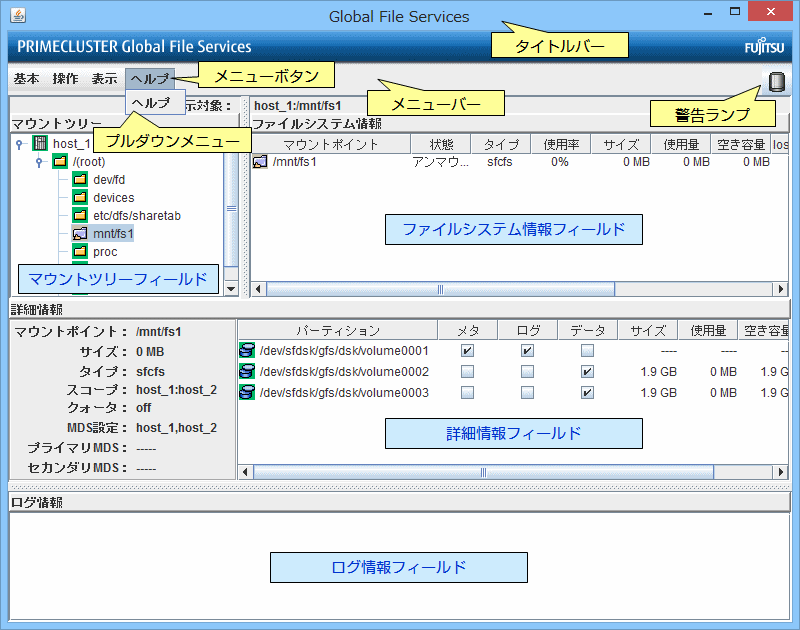Click the データ column header in detail table
This screenshot has width=800, height=630.
coord(587,331)
